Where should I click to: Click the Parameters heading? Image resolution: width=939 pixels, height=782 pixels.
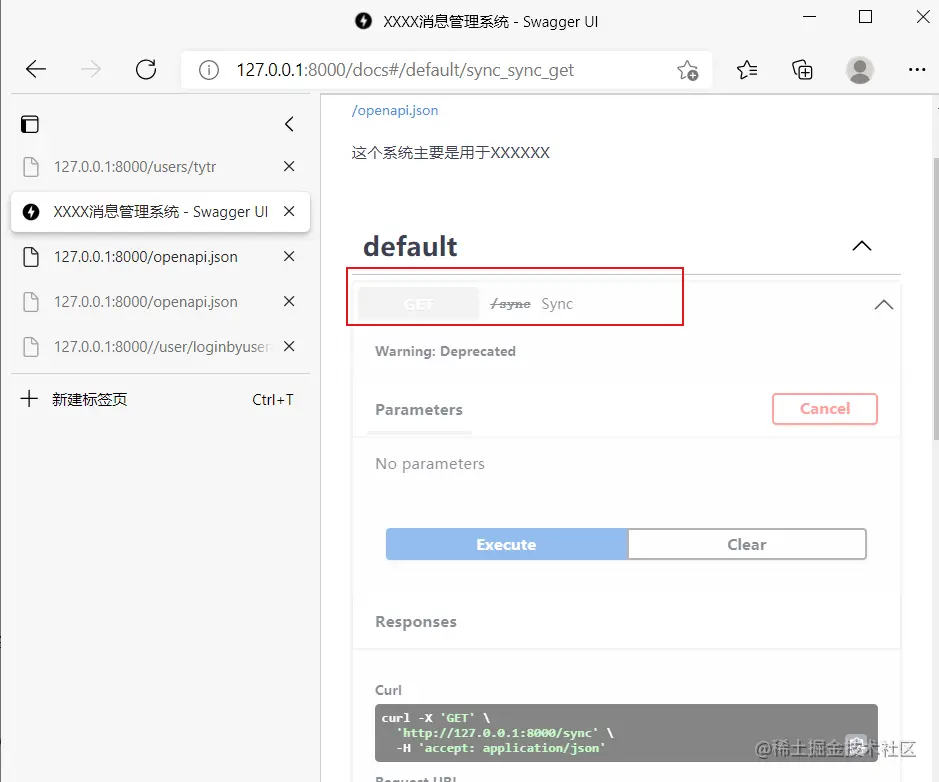(419, 410)
